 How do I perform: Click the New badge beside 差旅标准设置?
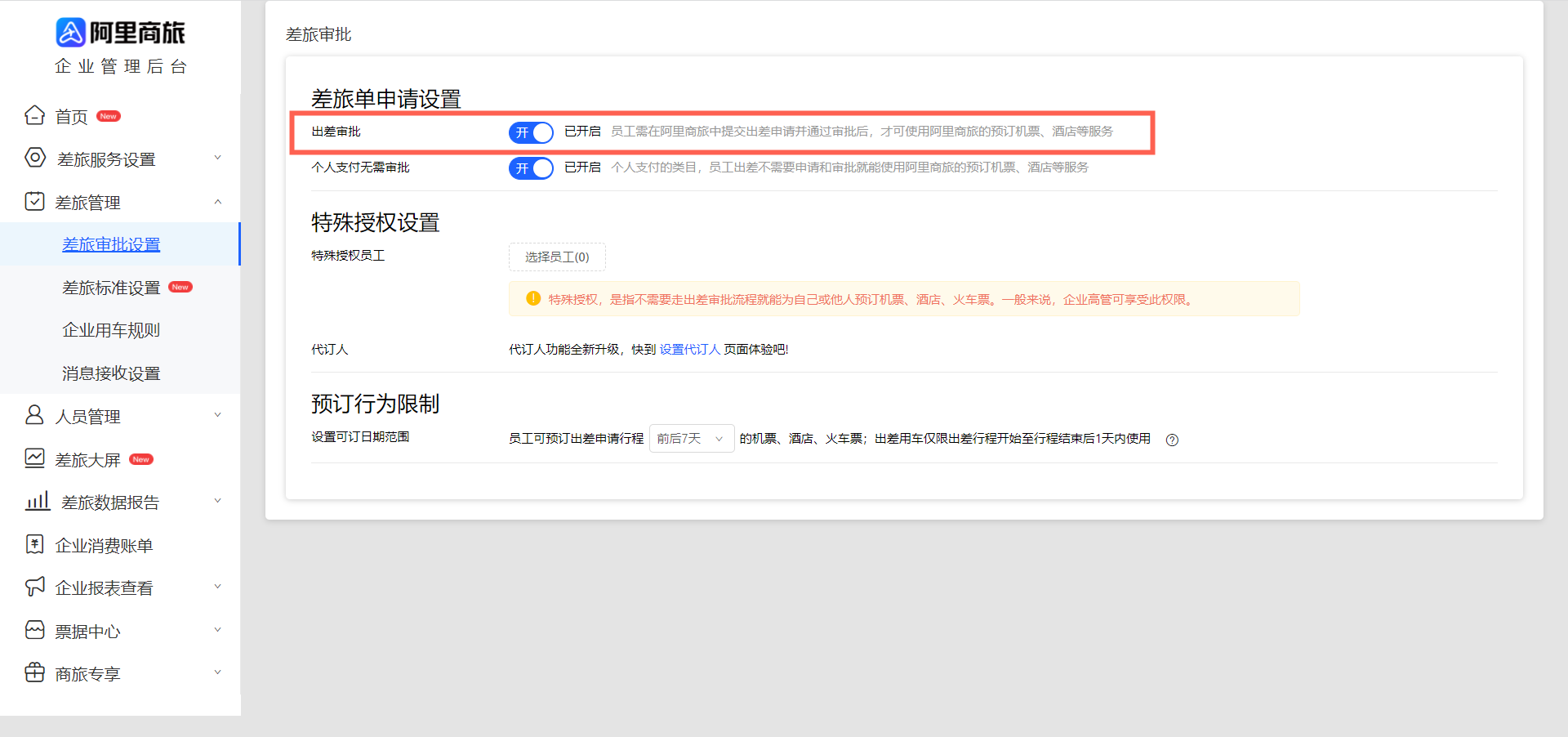(180, 287)
